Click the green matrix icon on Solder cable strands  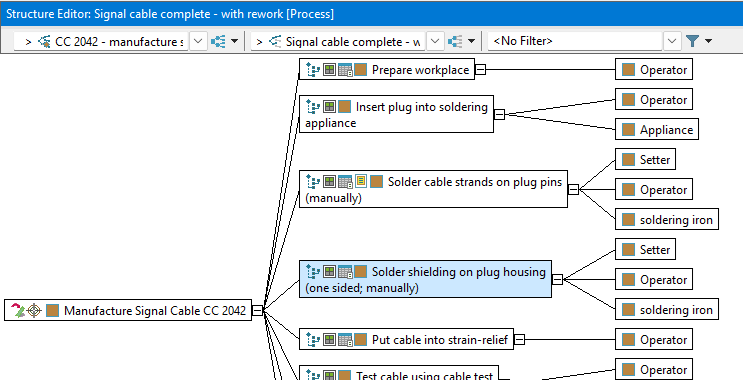[x=329, y=181]
